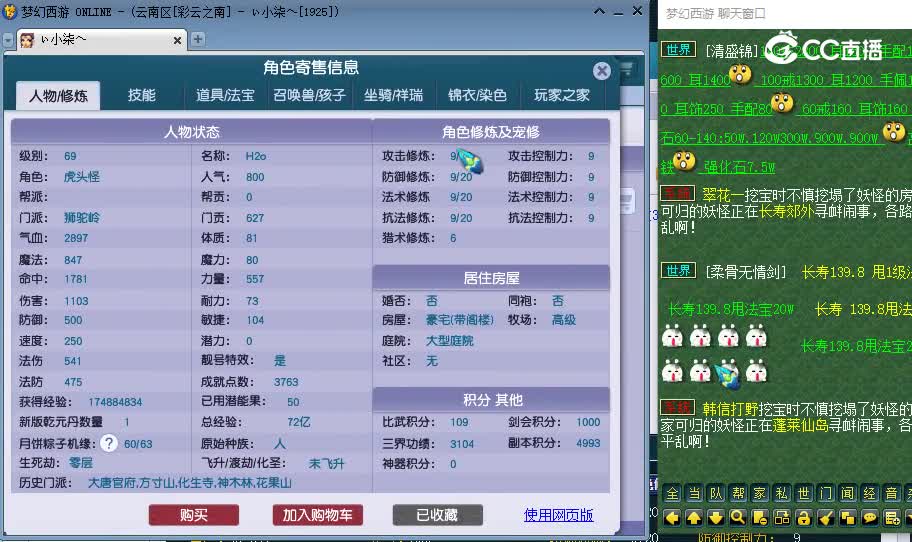The height and width of the screenshot is (542, 912).
Task: Open the 锦衣/染色 tab
Action: pos(478,95)
